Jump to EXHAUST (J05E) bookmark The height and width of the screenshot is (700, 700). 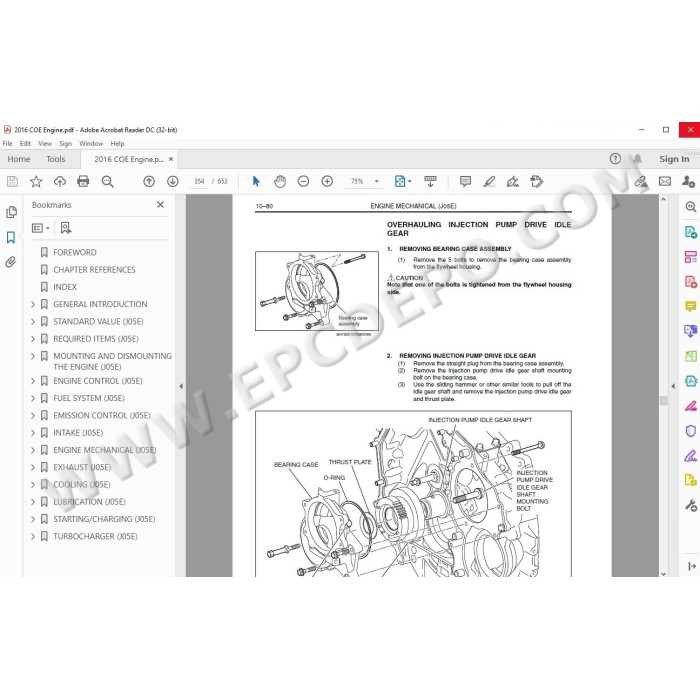click(x=82, y=467)
